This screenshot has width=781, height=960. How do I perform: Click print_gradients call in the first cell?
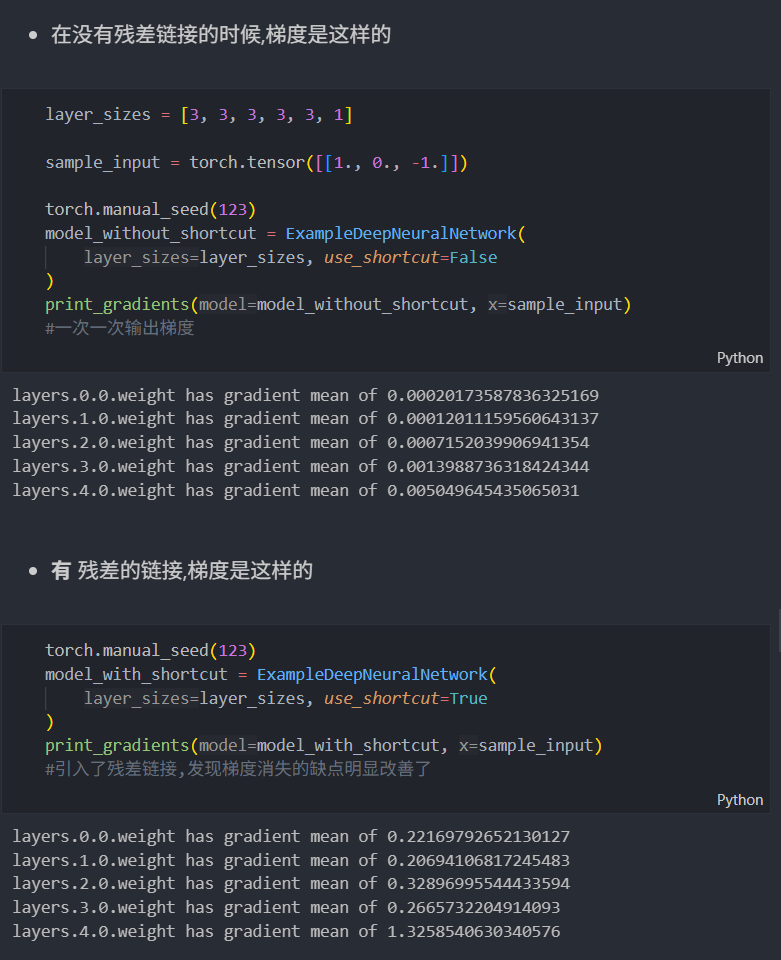120,305
